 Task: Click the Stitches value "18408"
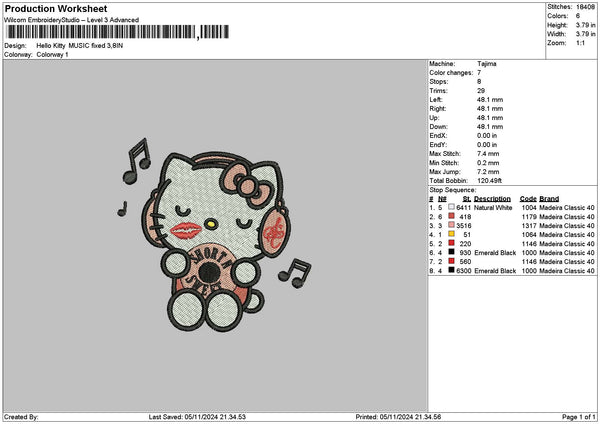[585, 7]
